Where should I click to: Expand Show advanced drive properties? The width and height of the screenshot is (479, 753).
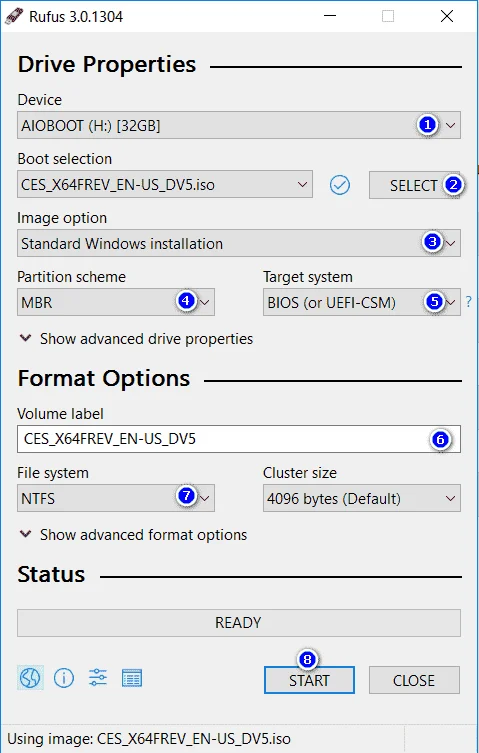tap(136, 339)
